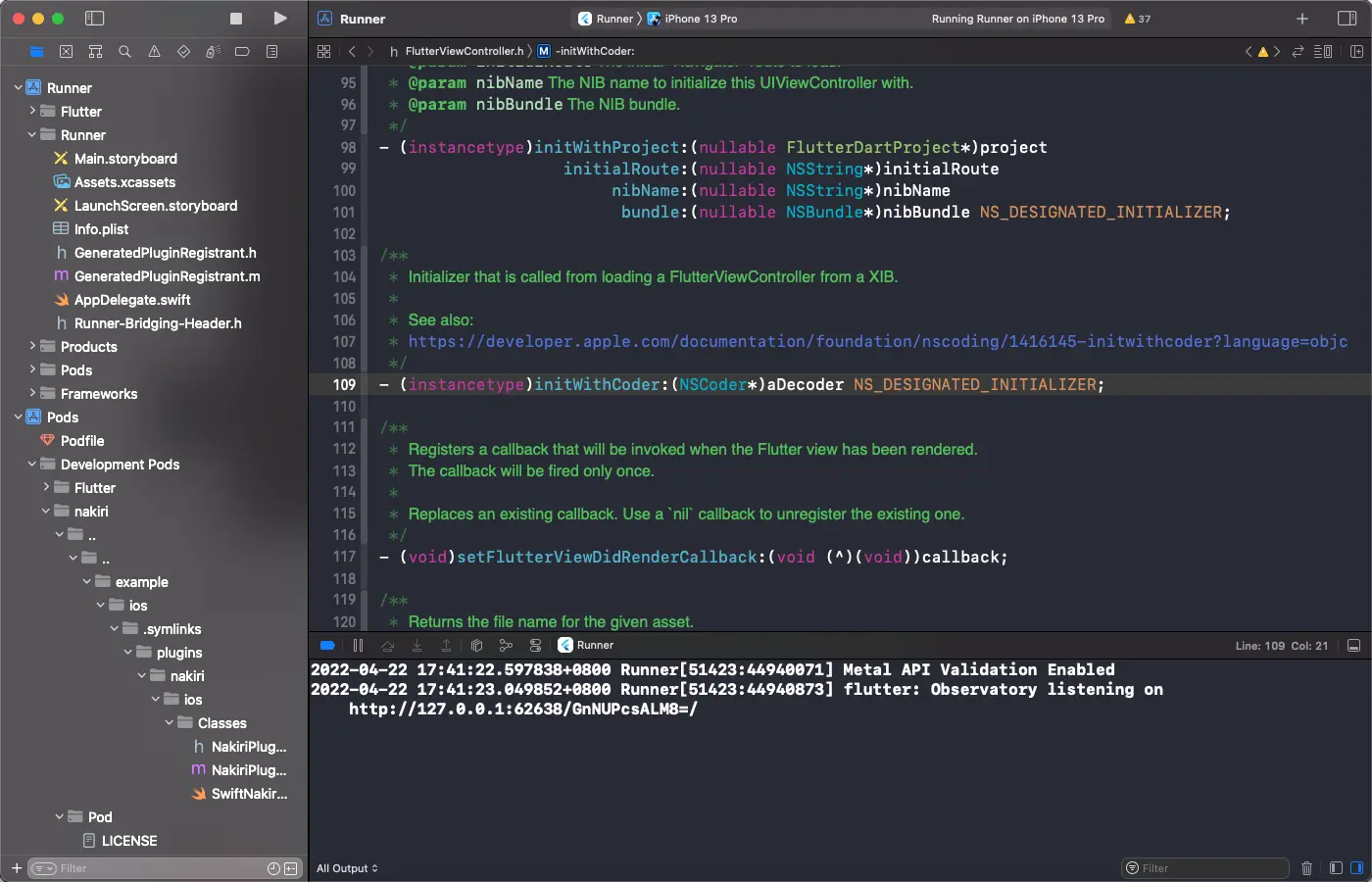Toggle the right inspector panel
The image size is (1372, 882).
tap(1347, 19)
